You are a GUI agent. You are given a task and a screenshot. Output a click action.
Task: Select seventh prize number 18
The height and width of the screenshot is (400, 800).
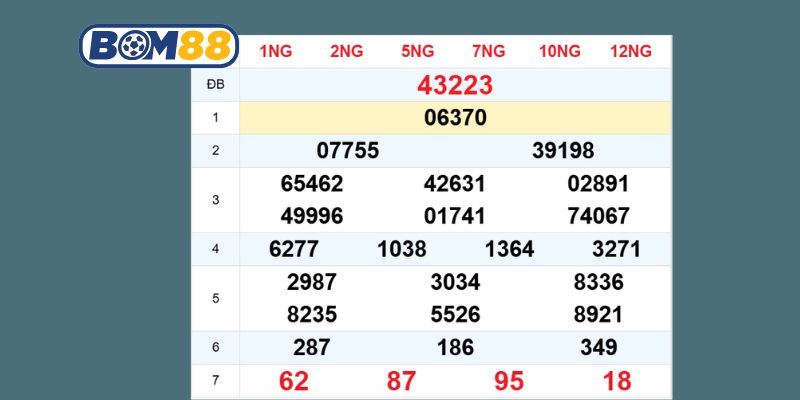click(617, 382)
